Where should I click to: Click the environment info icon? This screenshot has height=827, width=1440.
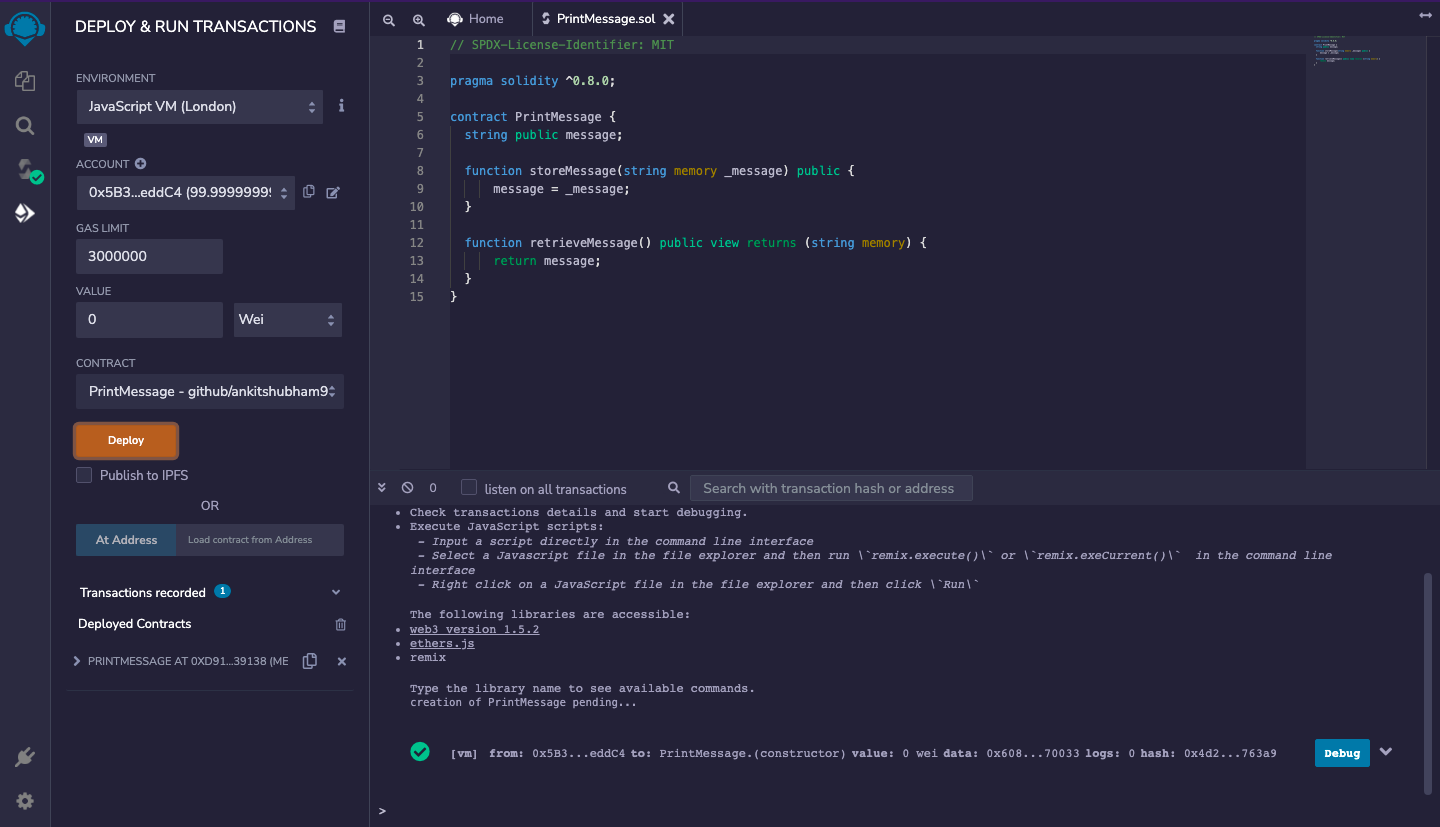tap(341, 106)
